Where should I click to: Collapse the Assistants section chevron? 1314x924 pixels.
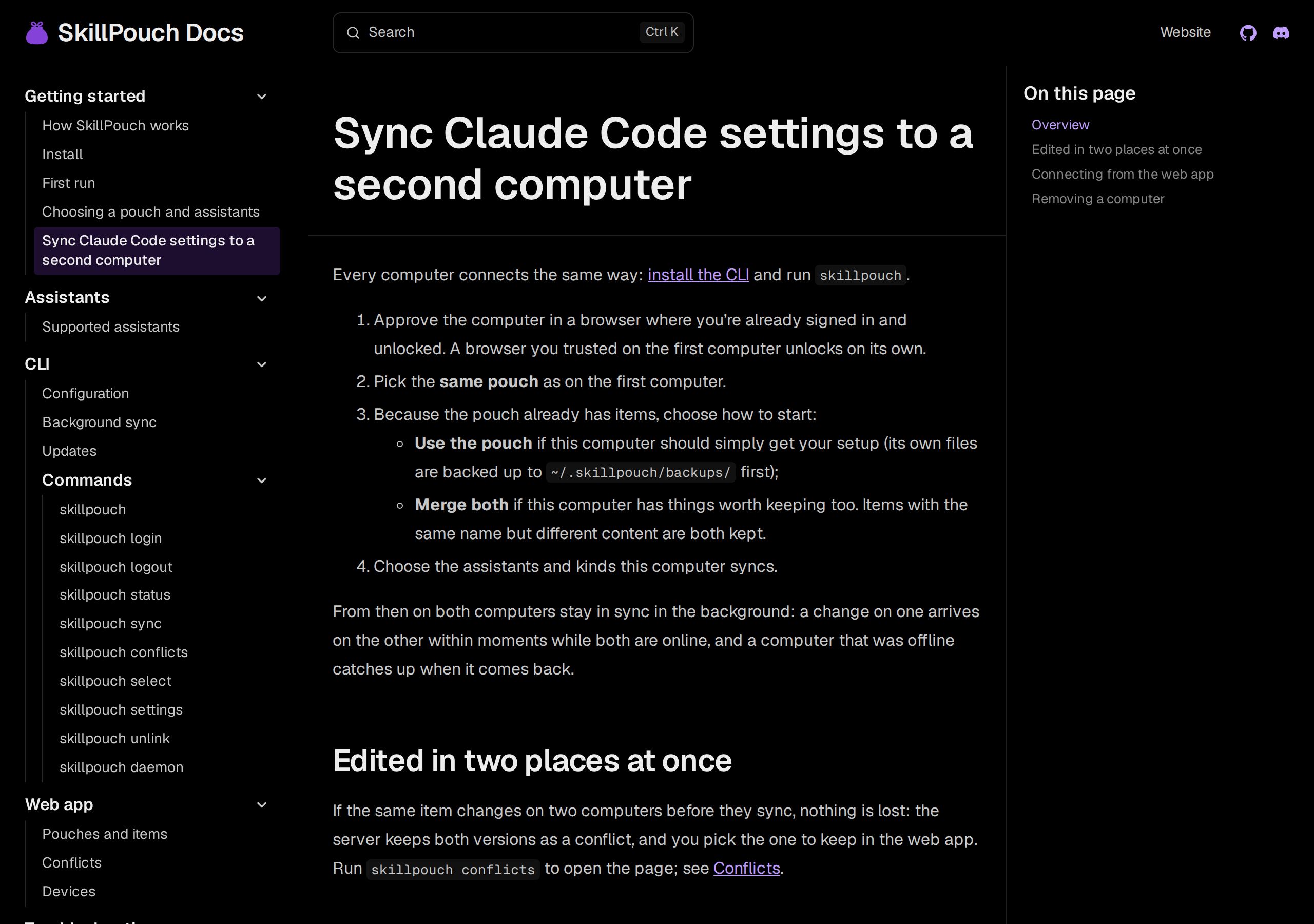point(262,298)
